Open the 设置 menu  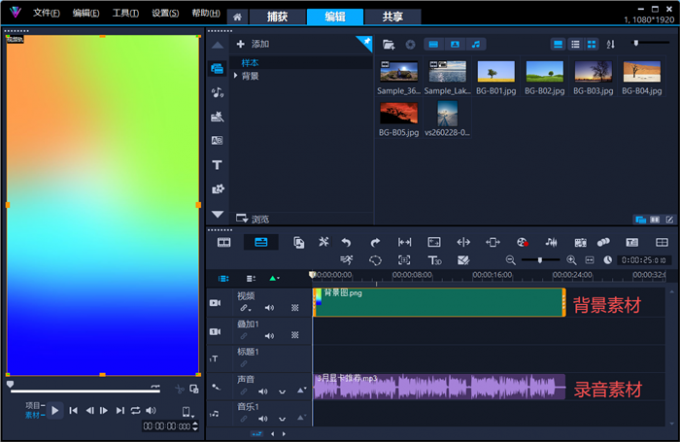tap(165, 13)
